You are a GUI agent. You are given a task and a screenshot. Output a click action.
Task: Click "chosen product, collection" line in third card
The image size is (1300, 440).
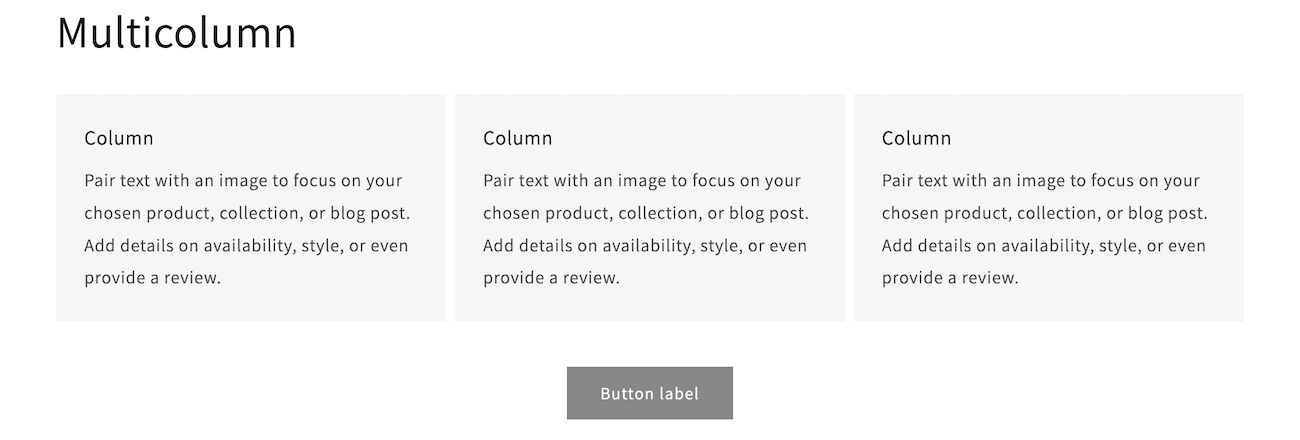pos(1044,213)
